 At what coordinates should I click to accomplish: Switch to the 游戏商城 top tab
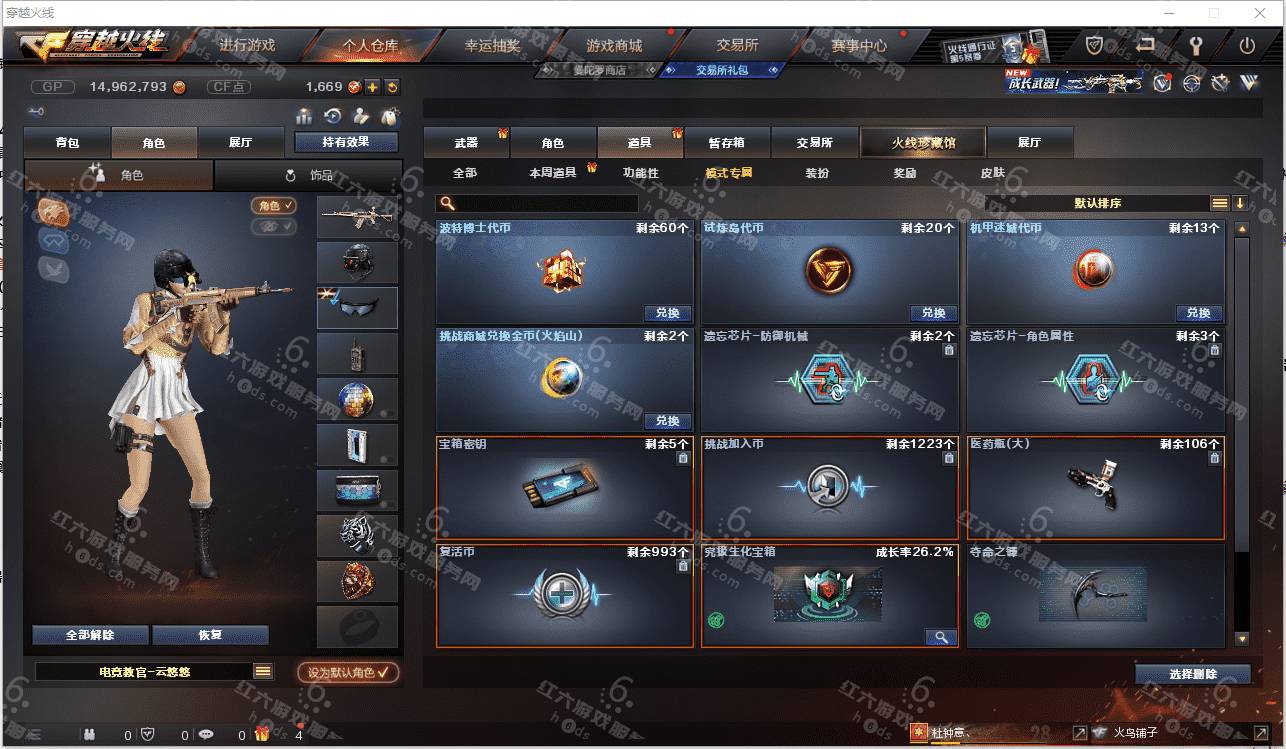coord(614,45)
